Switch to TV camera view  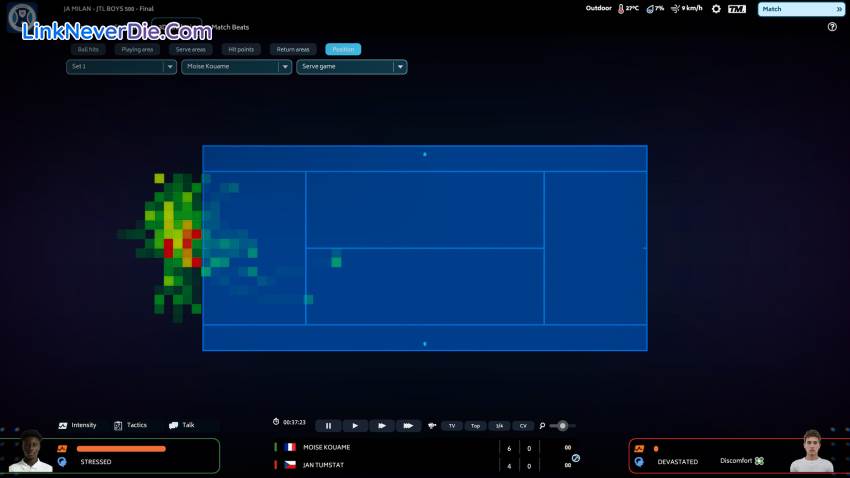pos(451,426)
